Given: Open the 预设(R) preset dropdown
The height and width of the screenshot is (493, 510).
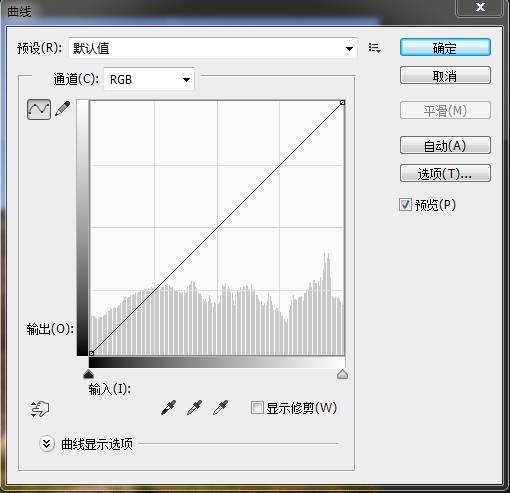Looking at the screenshot, I should tap(213, 48).
